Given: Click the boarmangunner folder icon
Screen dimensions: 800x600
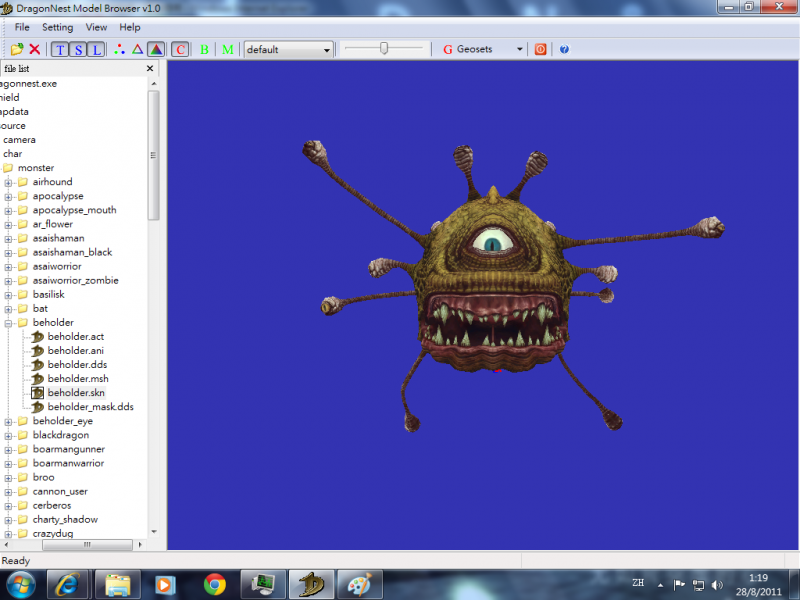Looking at the screenshot, I should (23, 449).
